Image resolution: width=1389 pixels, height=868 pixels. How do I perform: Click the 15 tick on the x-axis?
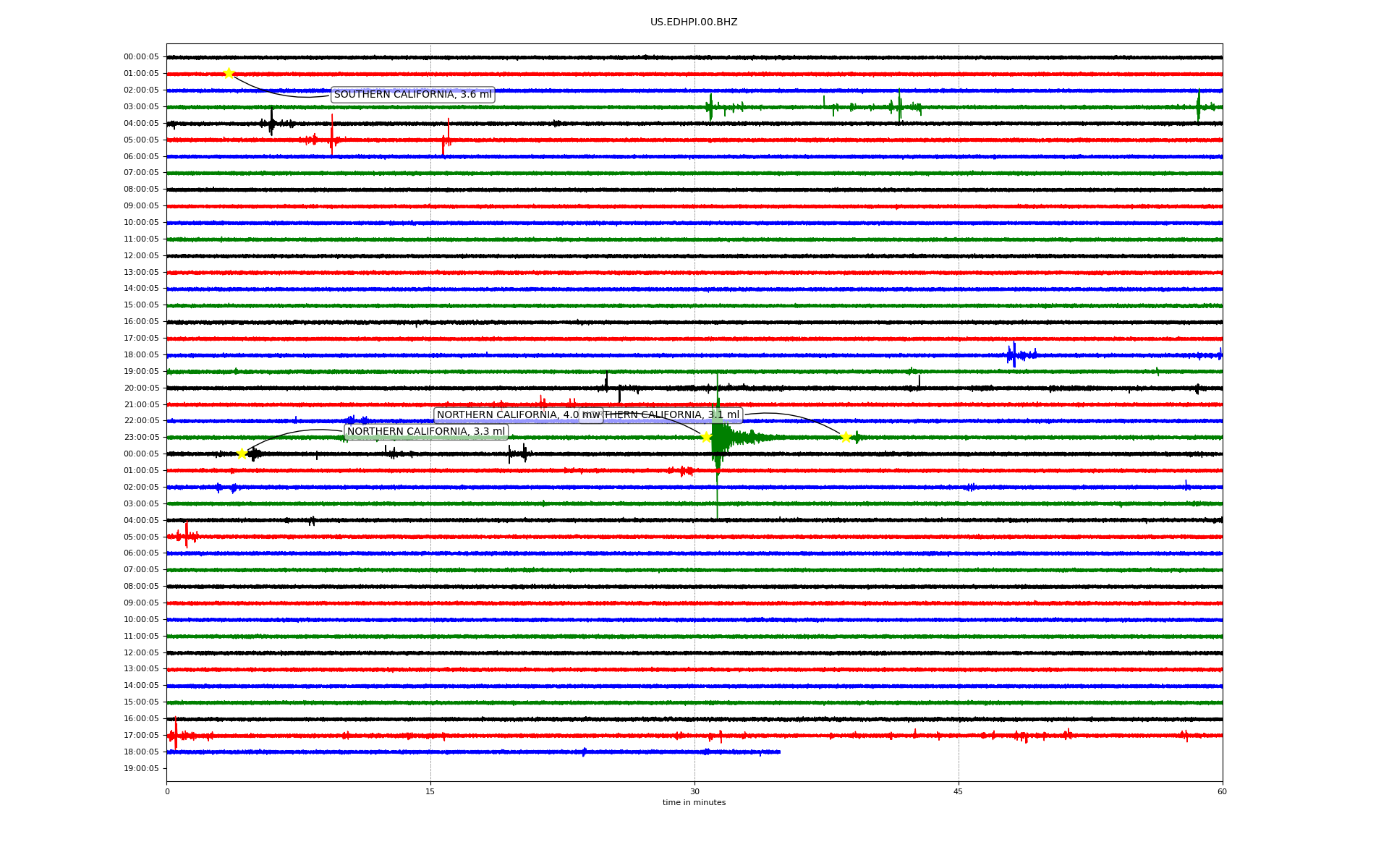(x=430, y=791)
